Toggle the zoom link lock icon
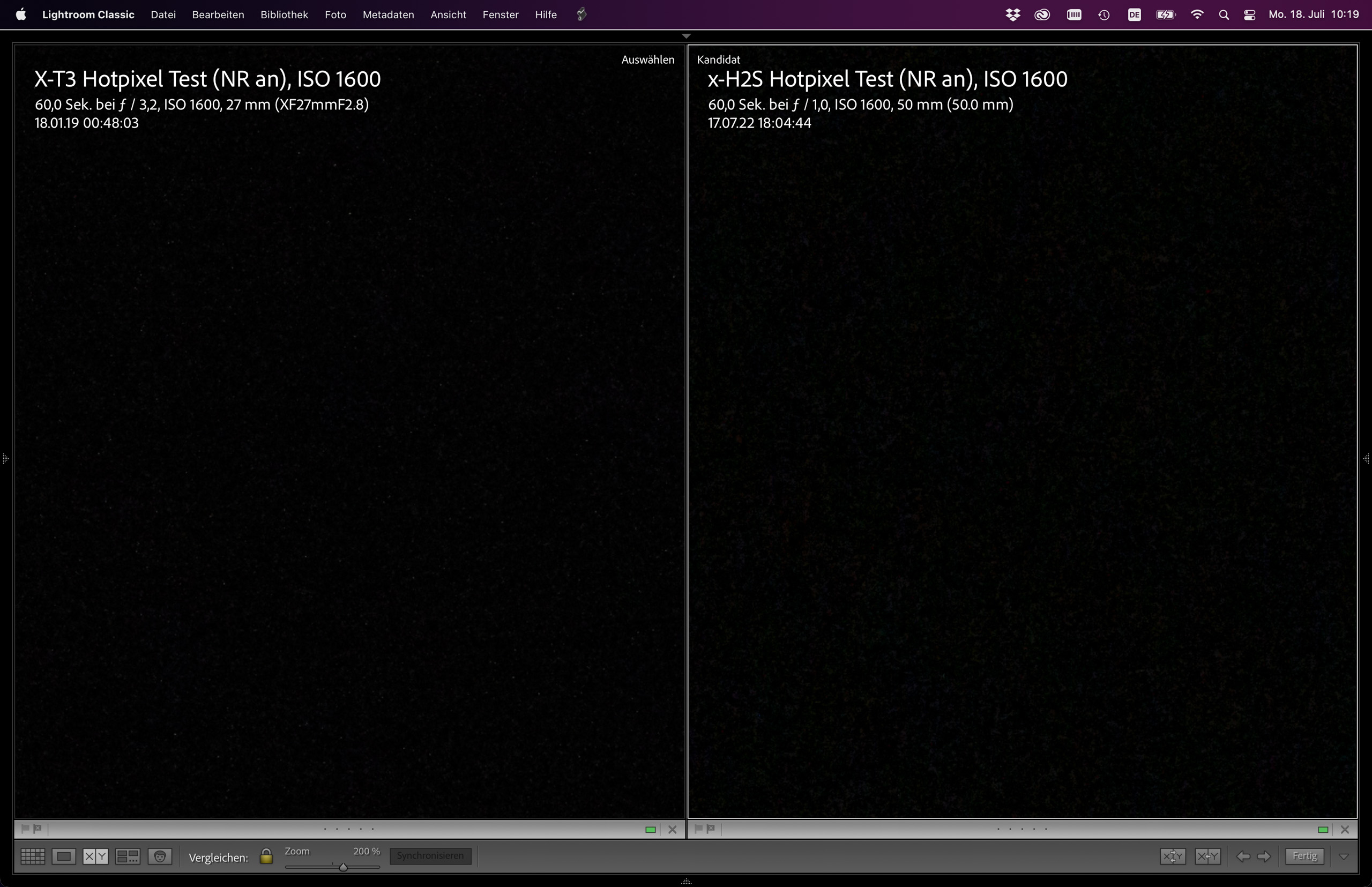 pyautogui.click(x=266, y=856)
